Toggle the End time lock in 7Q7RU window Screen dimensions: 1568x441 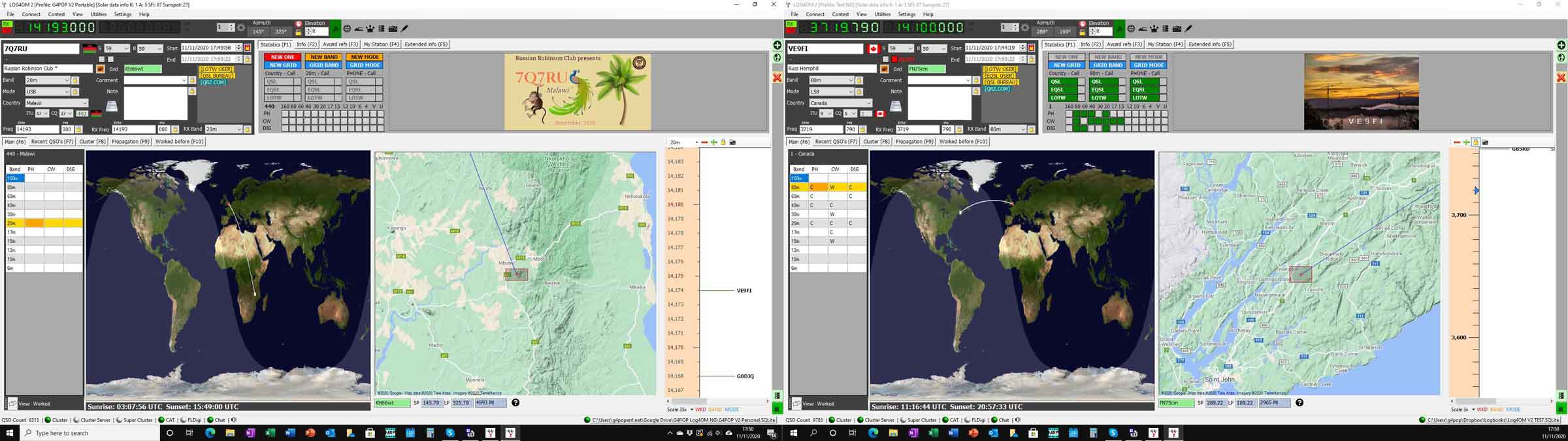pyautogui.click(x=248, y=59)
